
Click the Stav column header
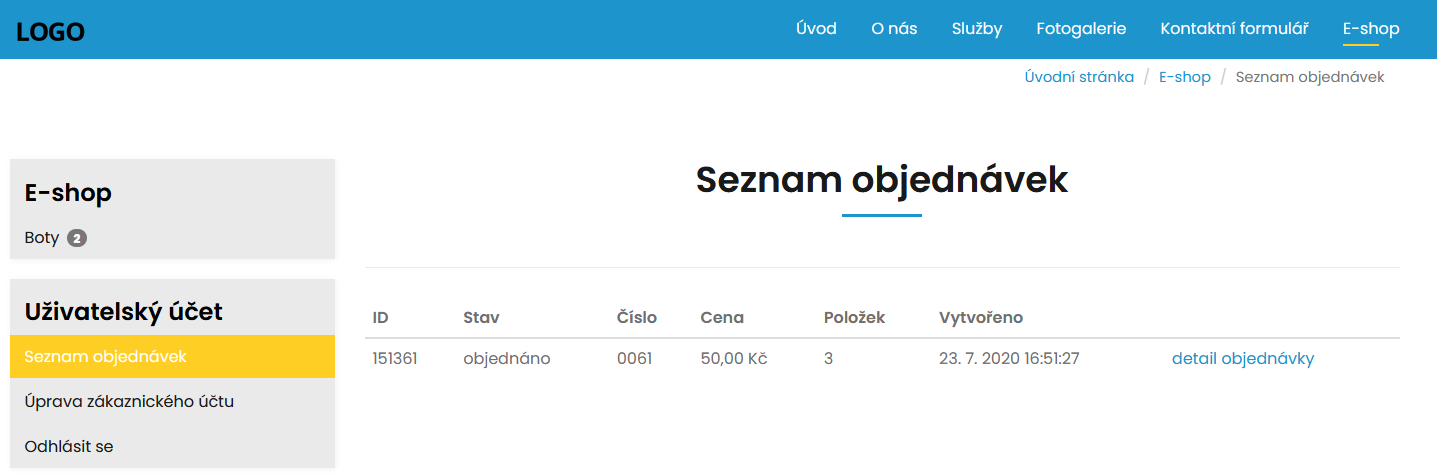pos(481,318)
